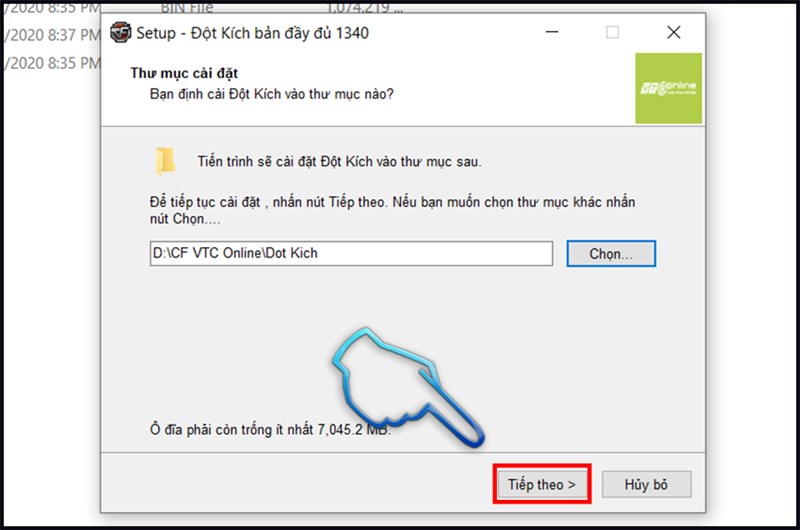Click the 1,074,219 file size value
This screenshot has height=530, width=800.
click(x=364, y=7)
